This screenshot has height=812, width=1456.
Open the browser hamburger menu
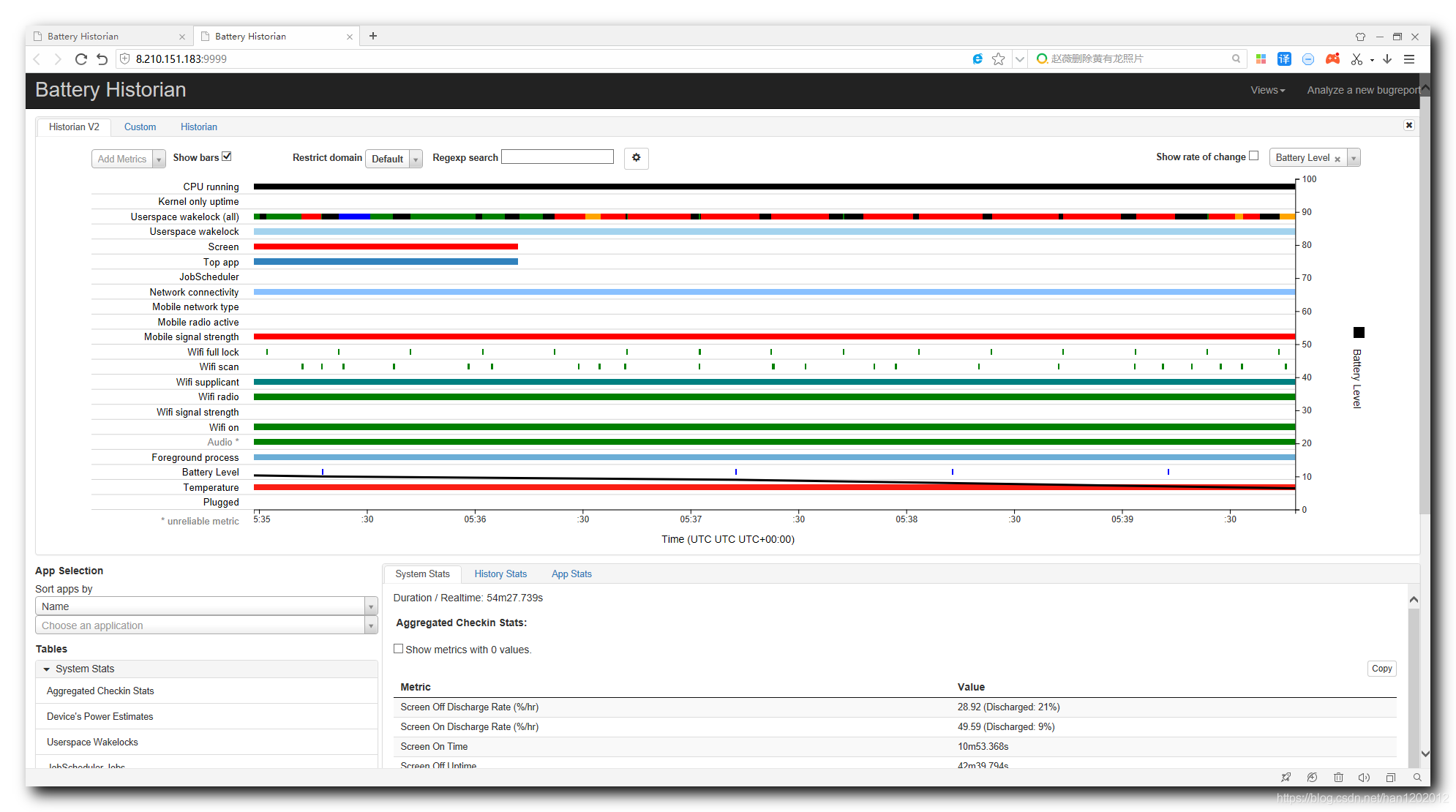[1409, 59]
